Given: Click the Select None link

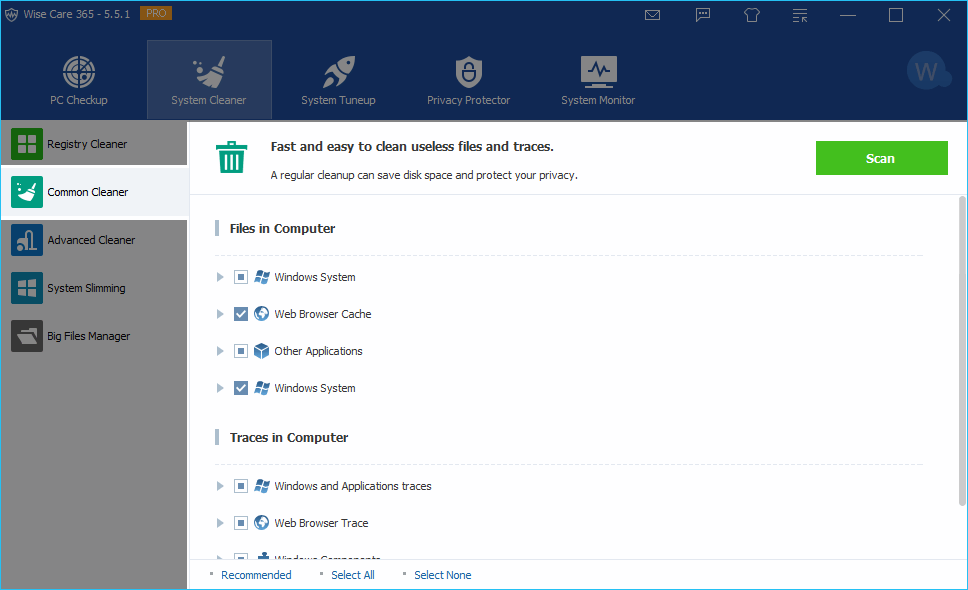Looking at the screenshot, I should click(x=443, y=575).
